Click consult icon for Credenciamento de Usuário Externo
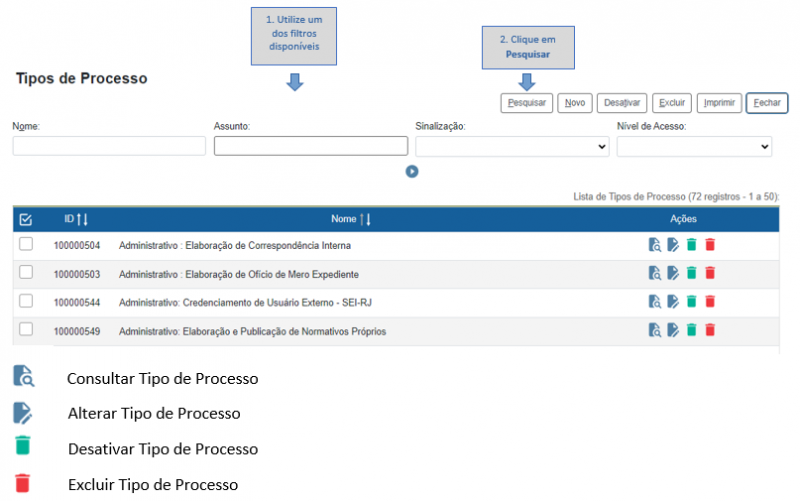Screen dimensions: 800x501 (654, 301)
